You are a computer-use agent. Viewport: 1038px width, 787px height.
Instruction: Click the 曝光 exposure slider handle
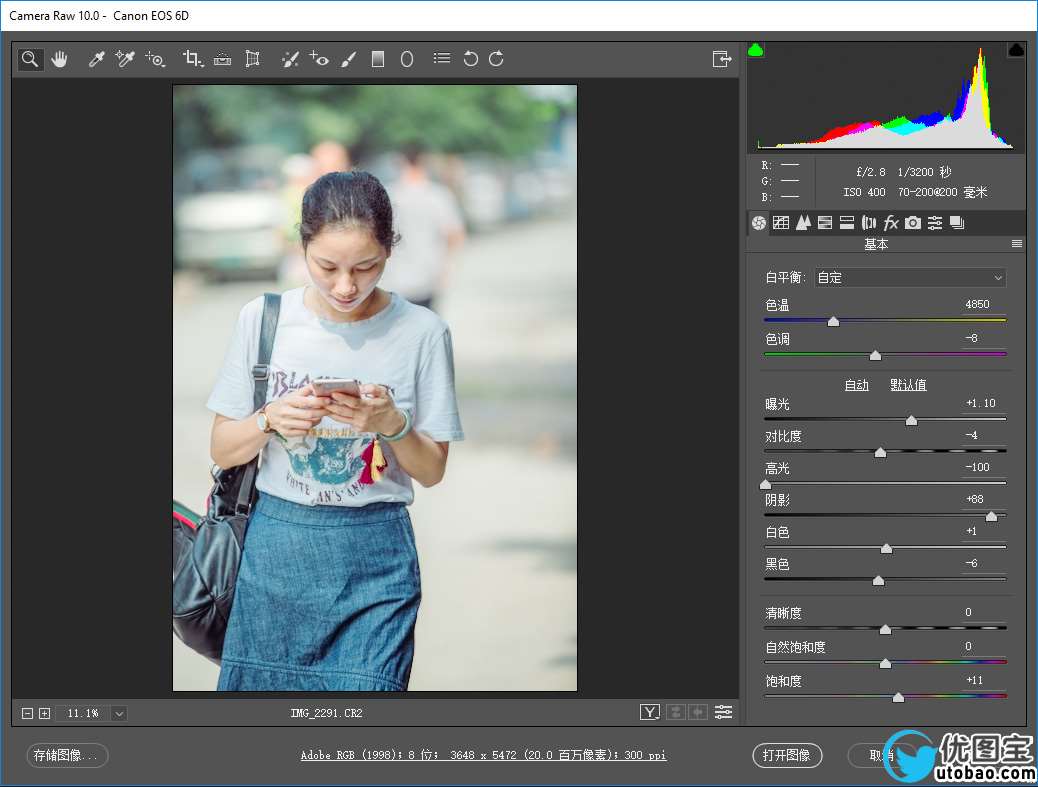911,421
